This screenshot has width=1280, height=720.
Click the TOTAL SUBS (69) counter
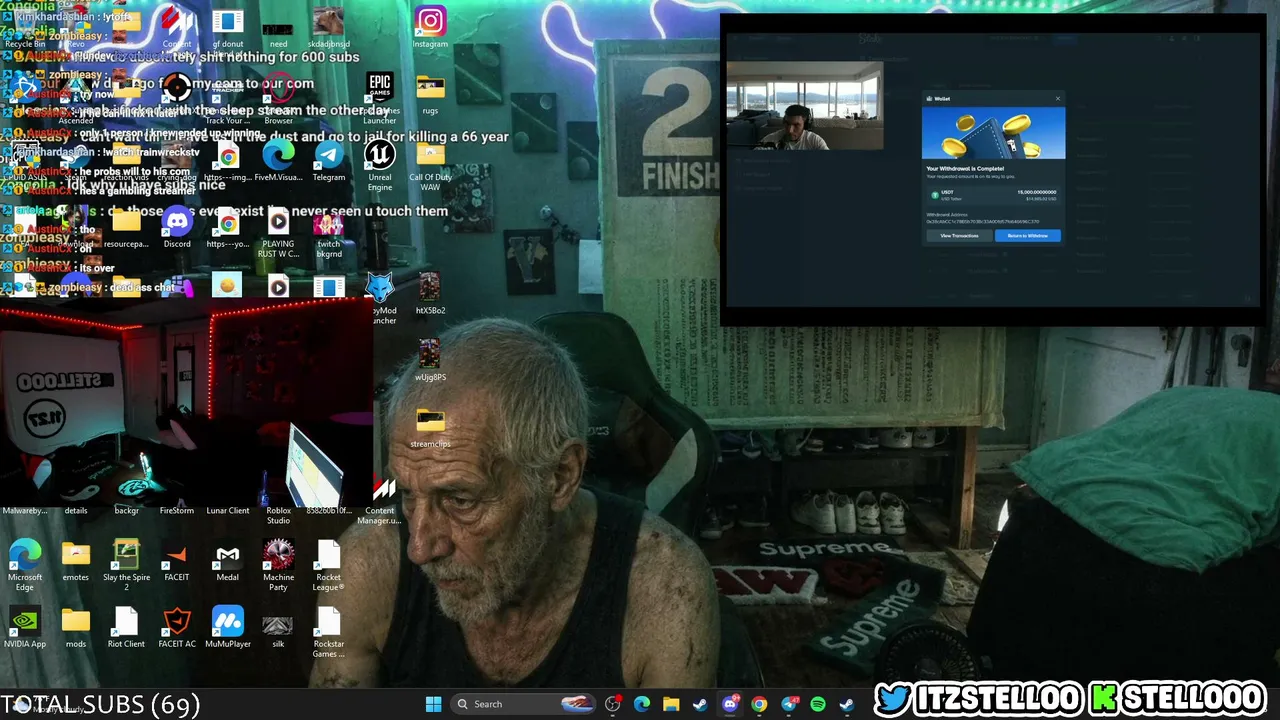click(x=100, y=705)
